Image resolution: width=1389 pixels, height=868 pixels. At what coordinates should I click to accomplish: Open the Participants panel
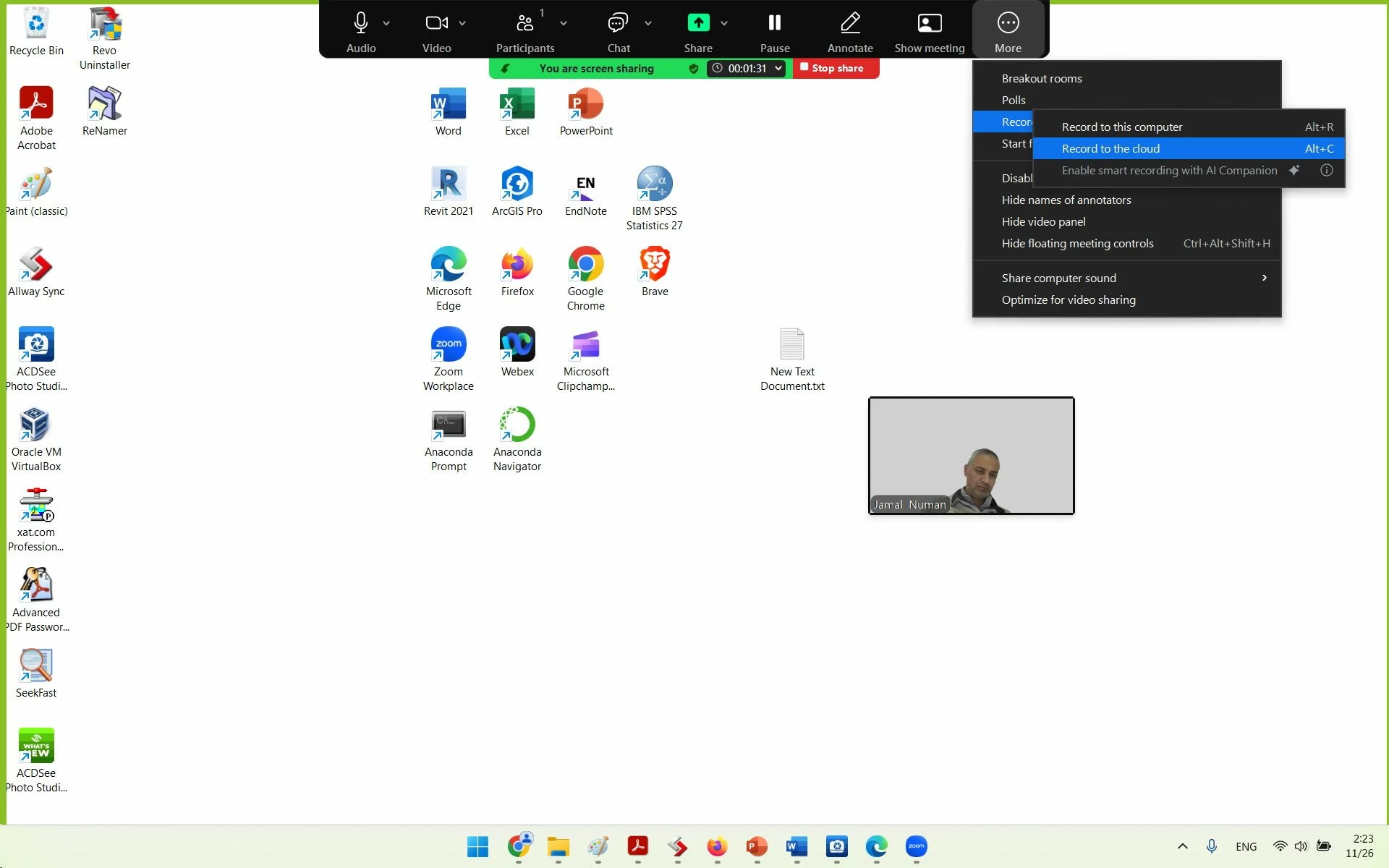pos(524,24)
